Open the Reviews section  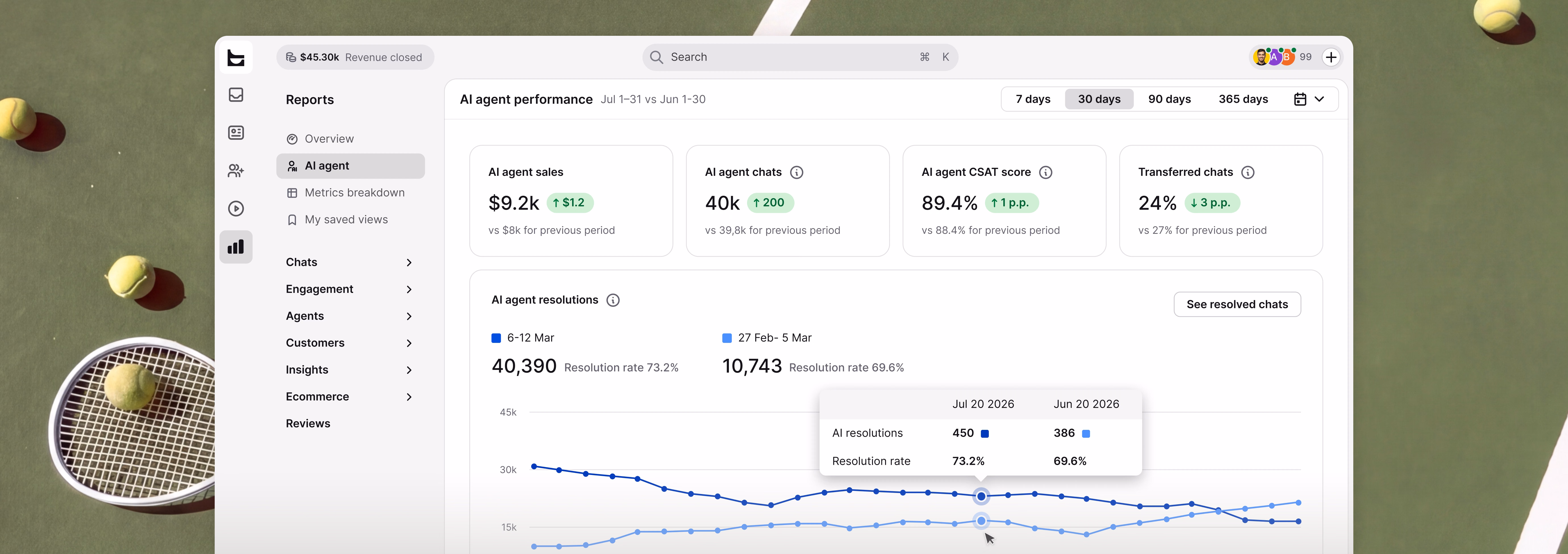click(308, 423)
